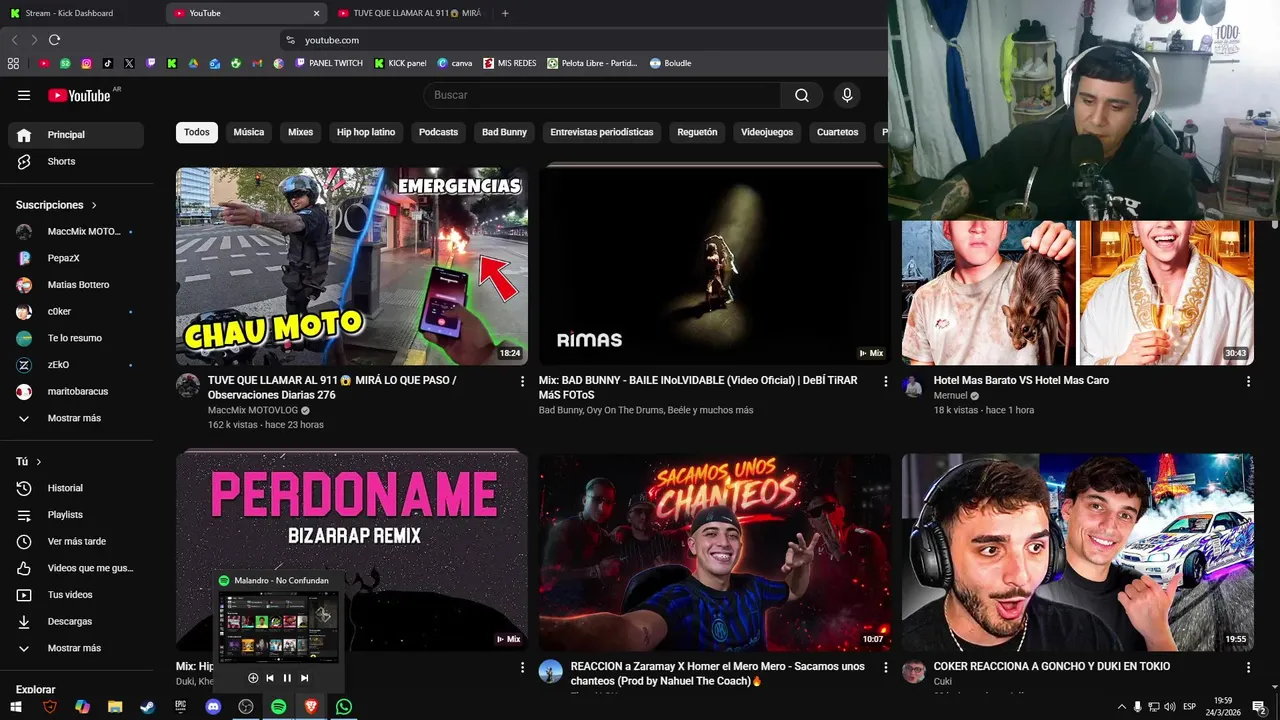Open the X bookmark icon
This screenshot has width=1280, height=720.
pyautogui.click(x=130, y=63)
